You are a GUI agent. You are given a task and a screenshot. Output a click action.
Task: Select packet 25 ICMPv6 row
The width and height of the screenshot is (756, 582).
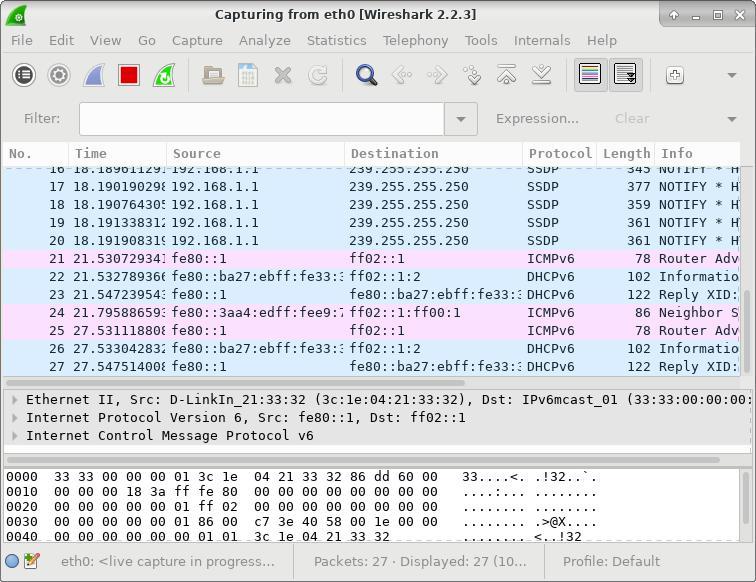coord(371,331)
